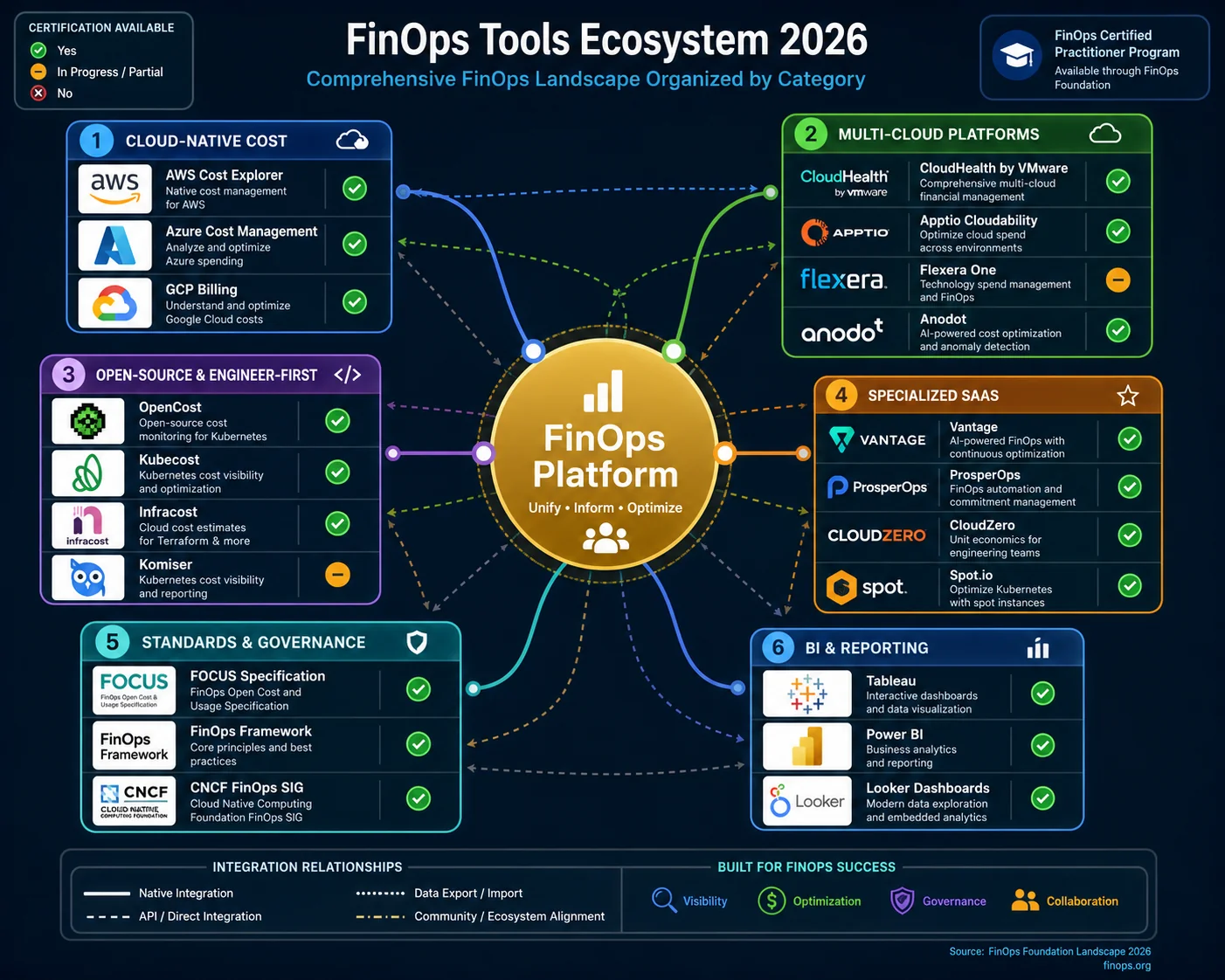Click the CloudZero logo
The height and width of the screenshot is (980, 1225).
pos(876,535)
